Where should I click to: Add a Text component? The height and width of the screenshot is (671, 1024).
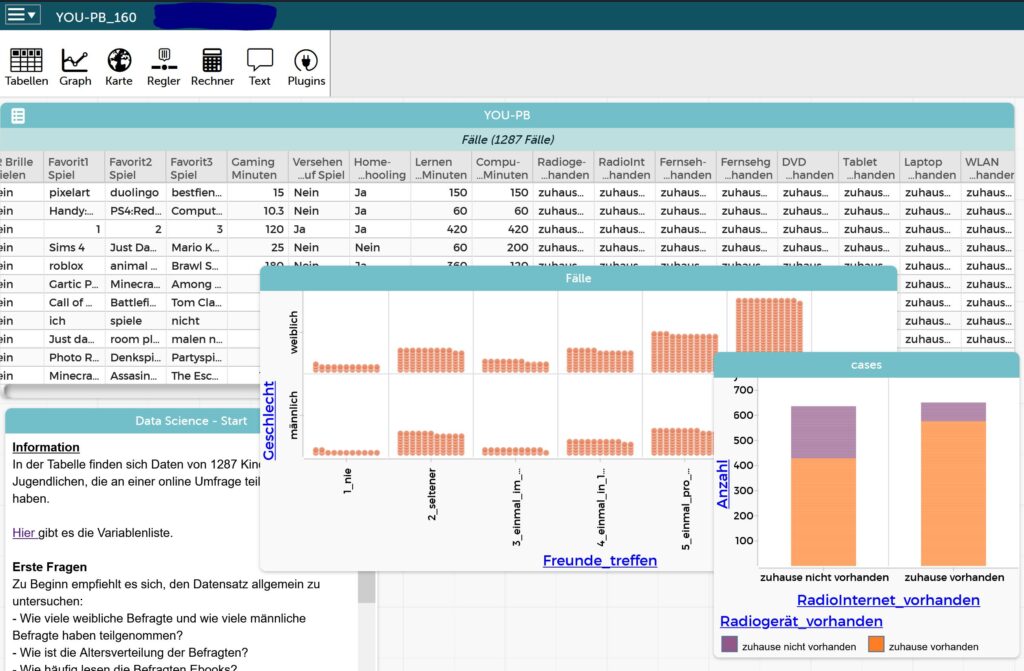coord(260,66)
